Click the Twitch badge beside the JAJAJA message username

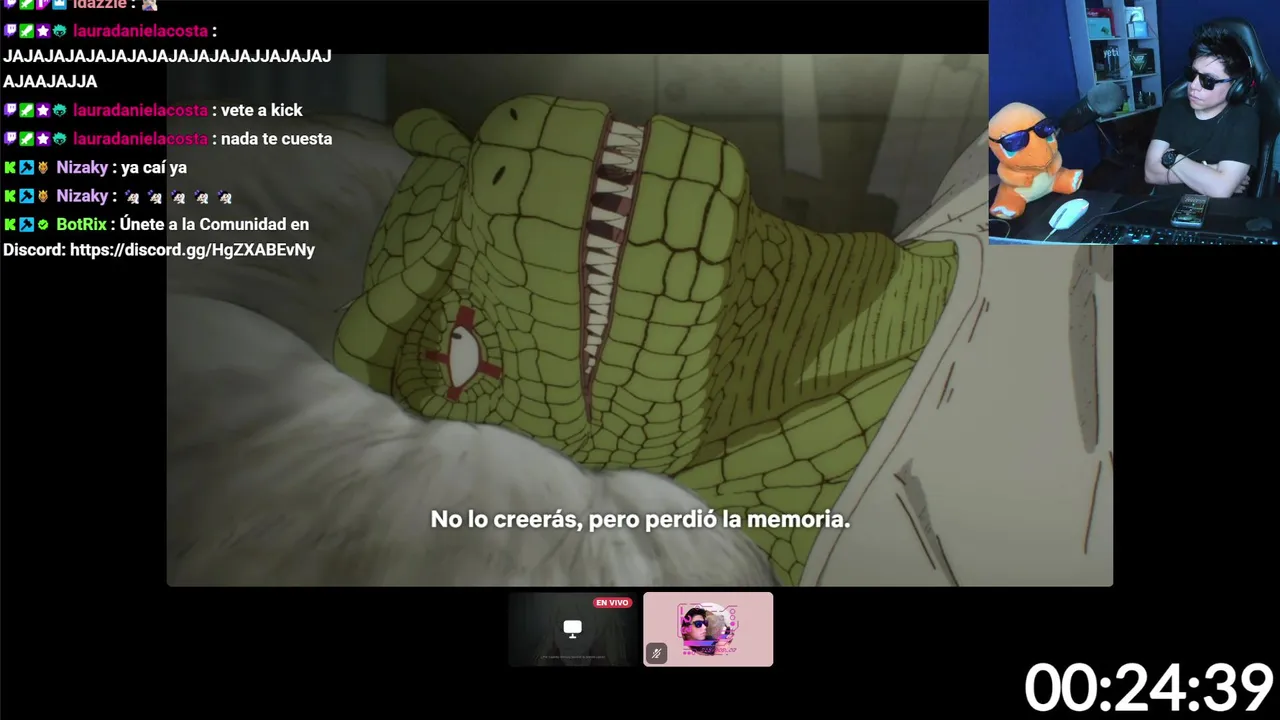point(11,31)
